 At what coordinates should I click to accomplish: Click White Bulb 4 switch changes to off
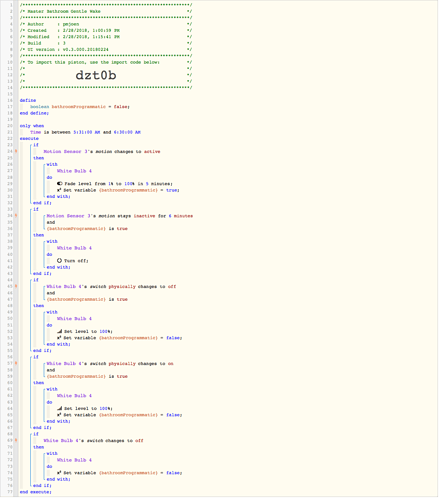click(x=93, y=441)
